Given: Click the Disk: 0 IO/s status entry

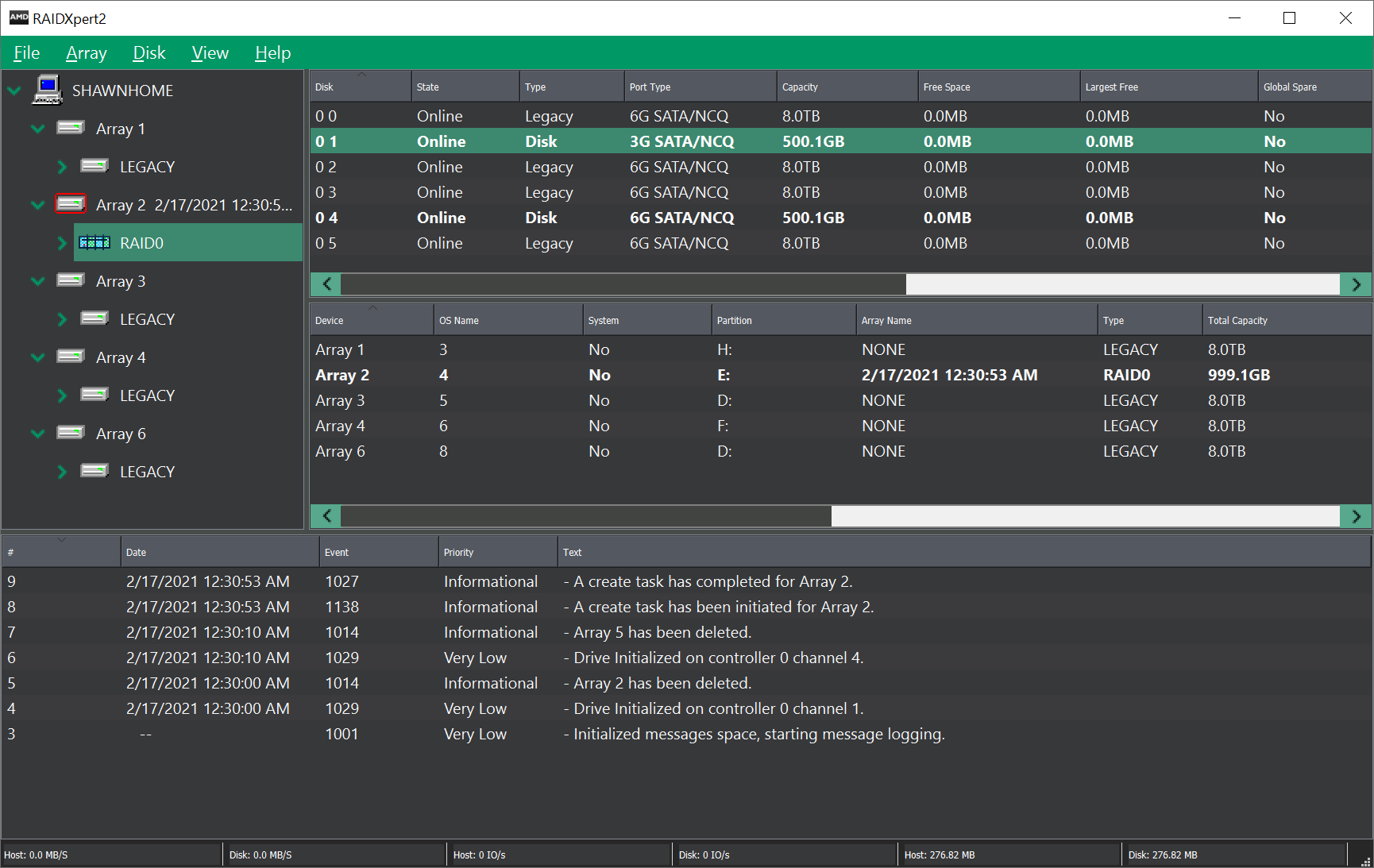Looking at the screenshot, I should tap(785, 855).
